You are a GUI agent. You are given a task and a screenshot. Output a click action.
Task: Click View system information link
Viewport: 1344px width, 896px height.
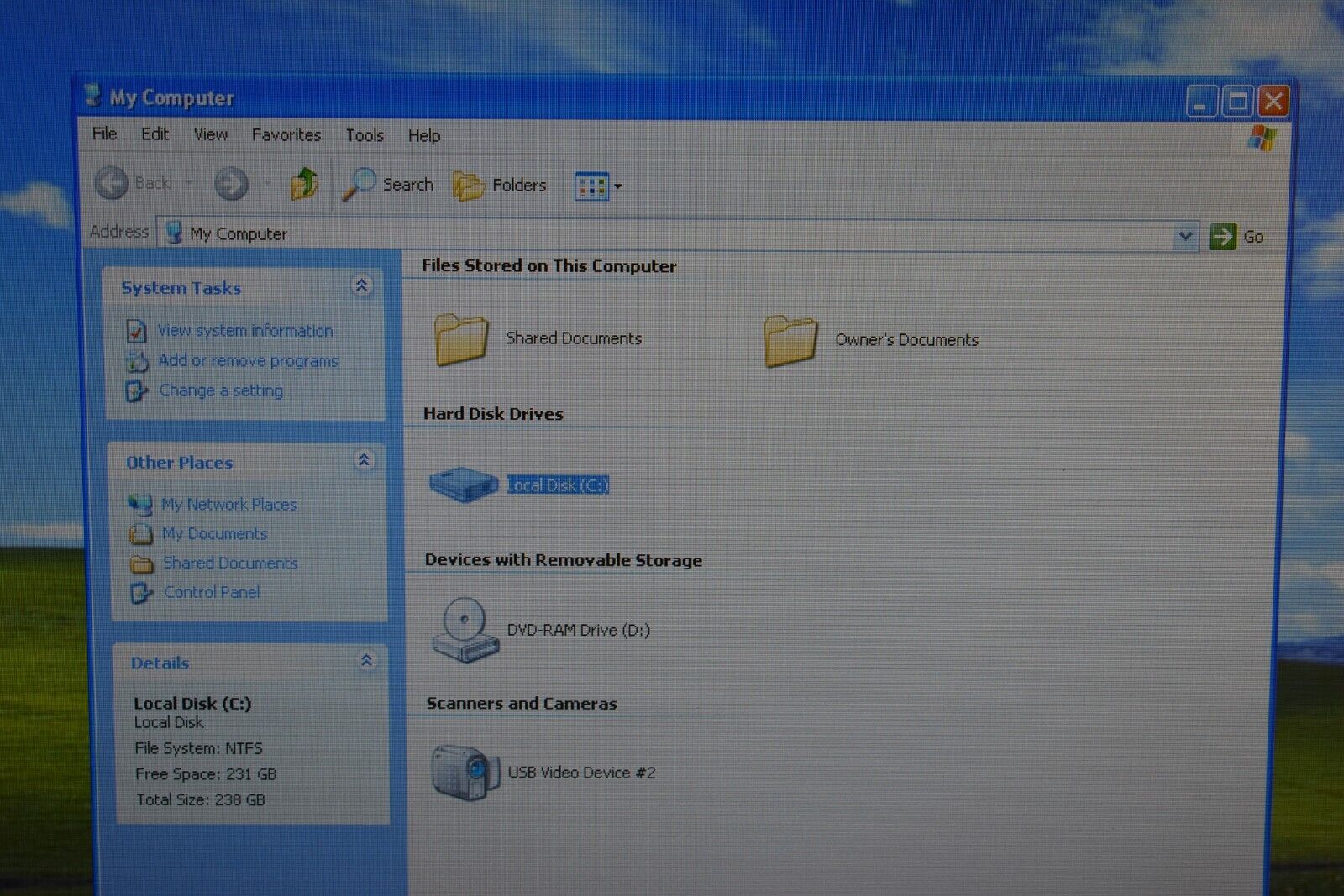(x=245, y=331)
